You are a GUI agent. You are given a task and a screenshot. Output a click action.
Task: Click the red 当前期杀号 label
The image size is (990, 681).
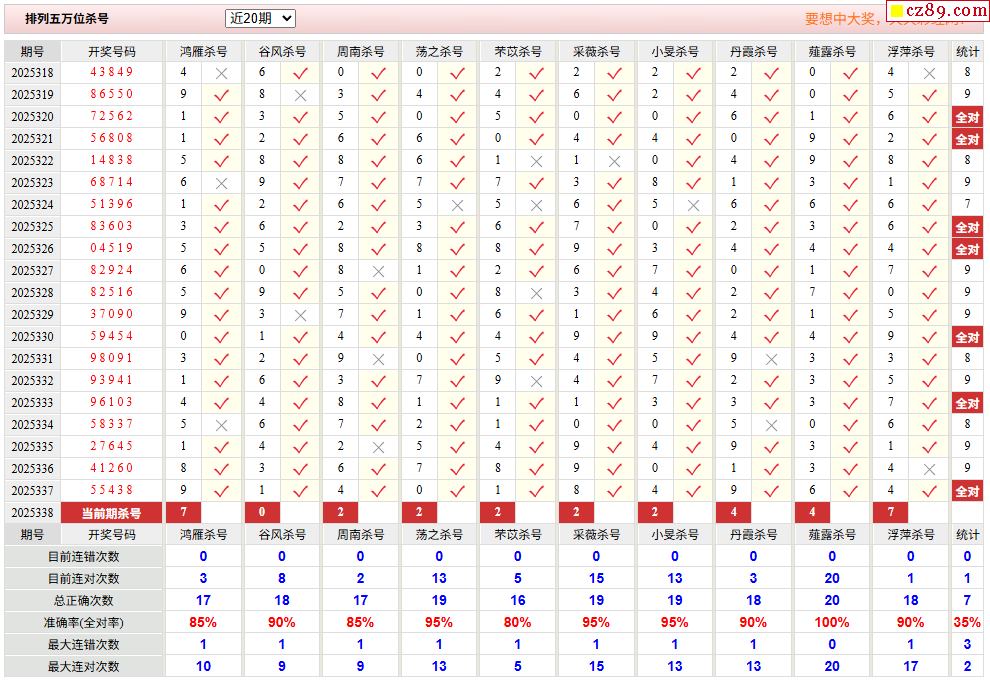coord(111,513)
